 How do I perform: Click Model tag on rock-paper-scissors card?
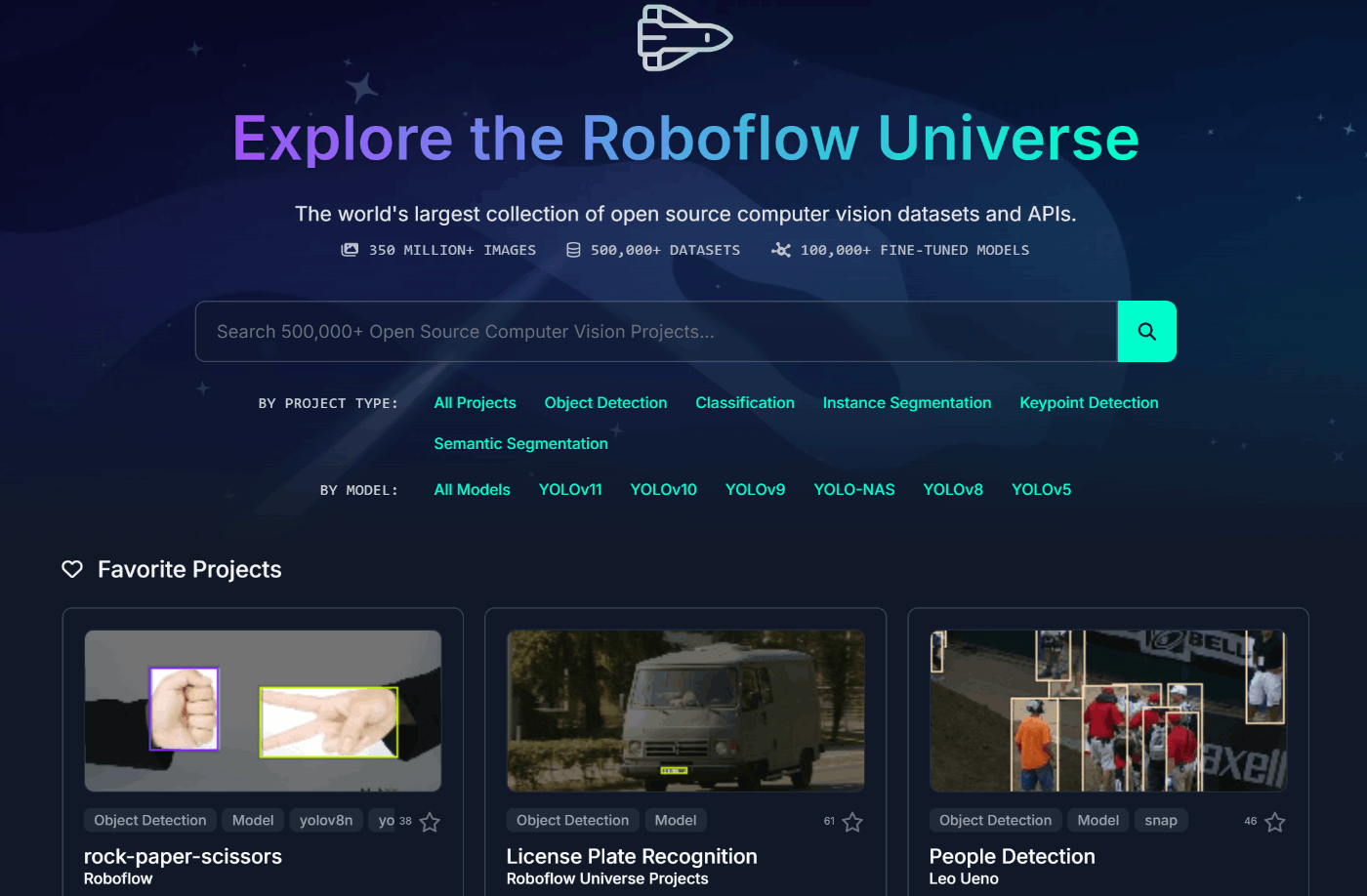coord(253,821)
